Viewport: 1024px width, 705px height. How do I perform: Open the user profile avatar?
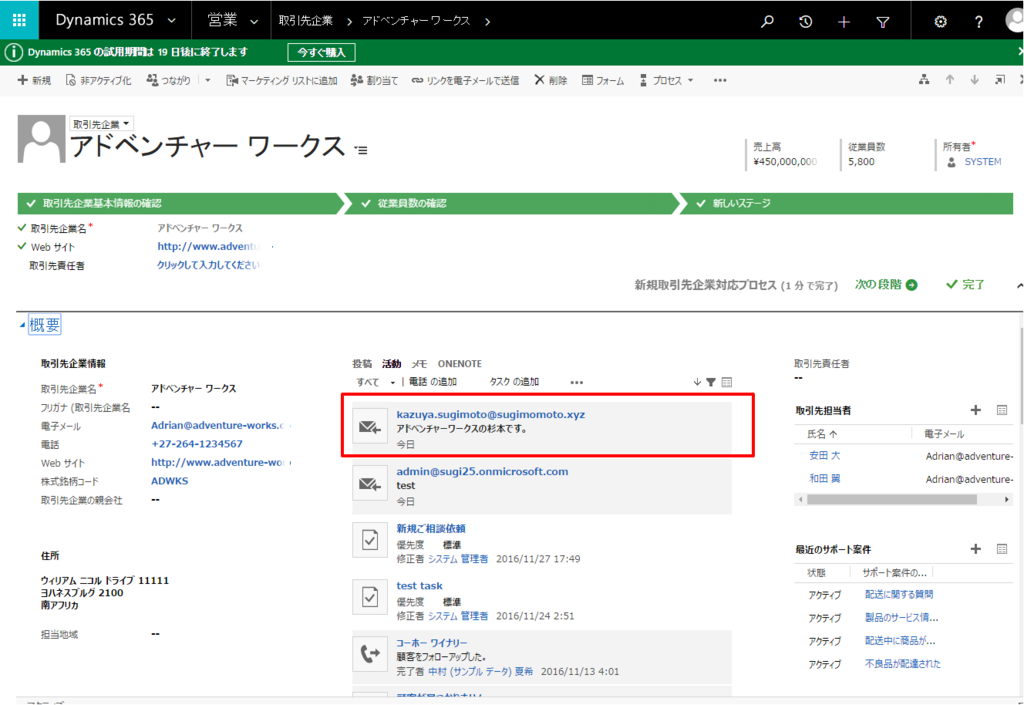pyautogui.click(x=1014, y=20)
